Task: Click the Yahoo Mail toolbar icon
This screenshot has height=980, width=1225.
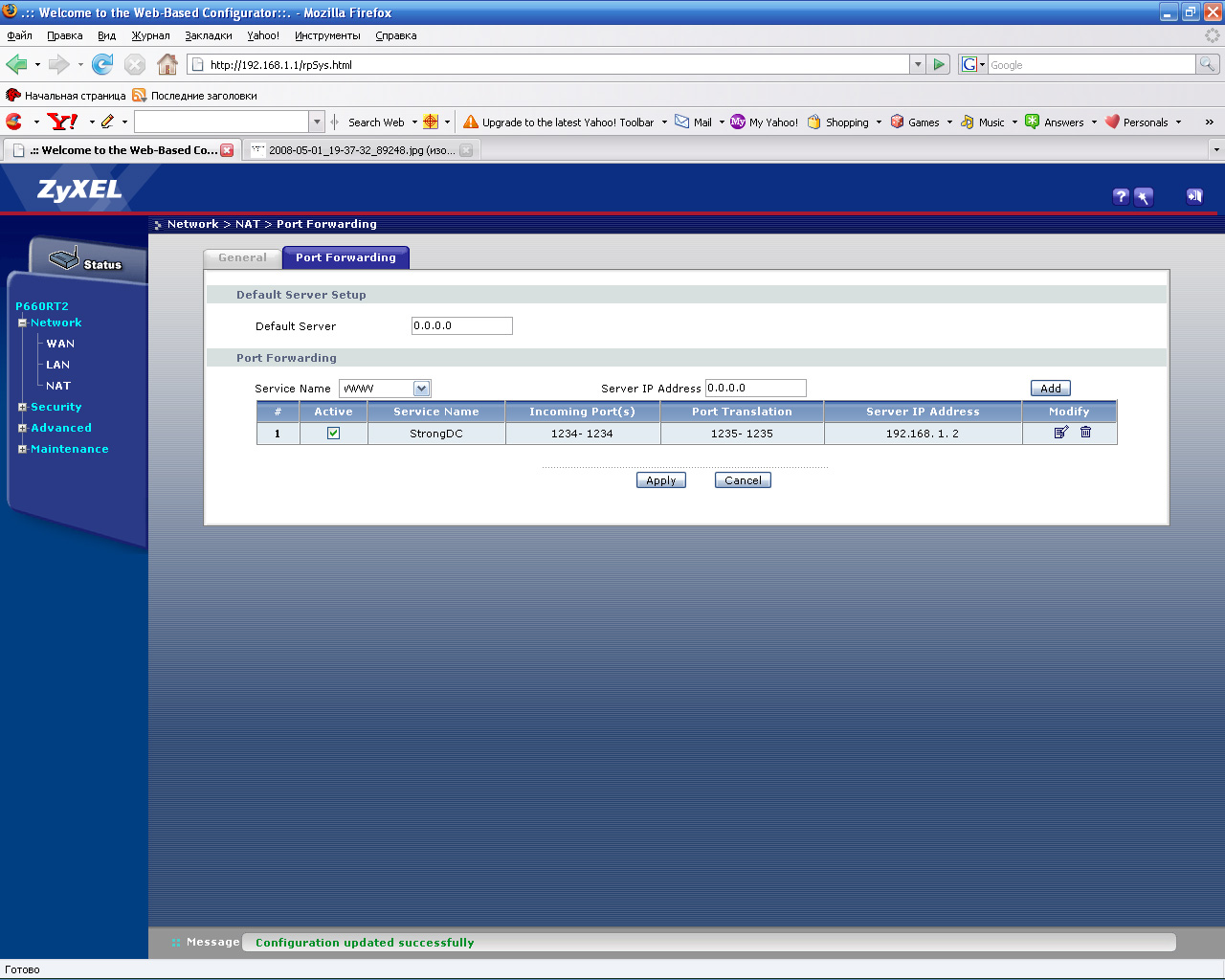Action: pyautogui.click(x=682, y=122)
